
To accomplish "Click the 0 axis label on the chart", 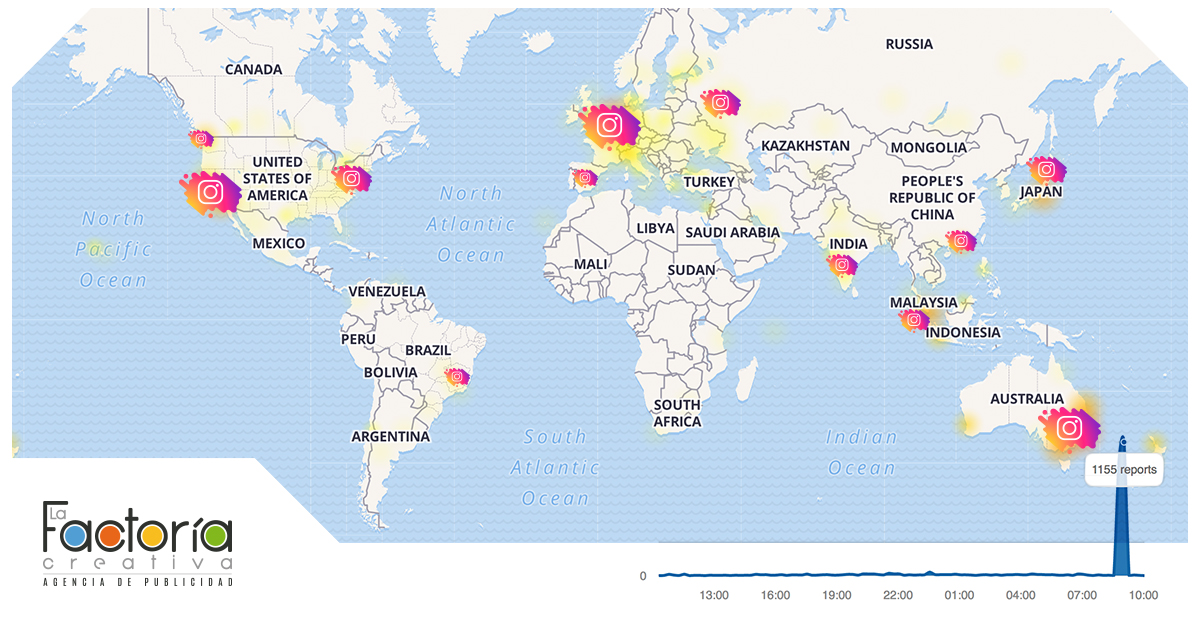I will tap(643, 576).
